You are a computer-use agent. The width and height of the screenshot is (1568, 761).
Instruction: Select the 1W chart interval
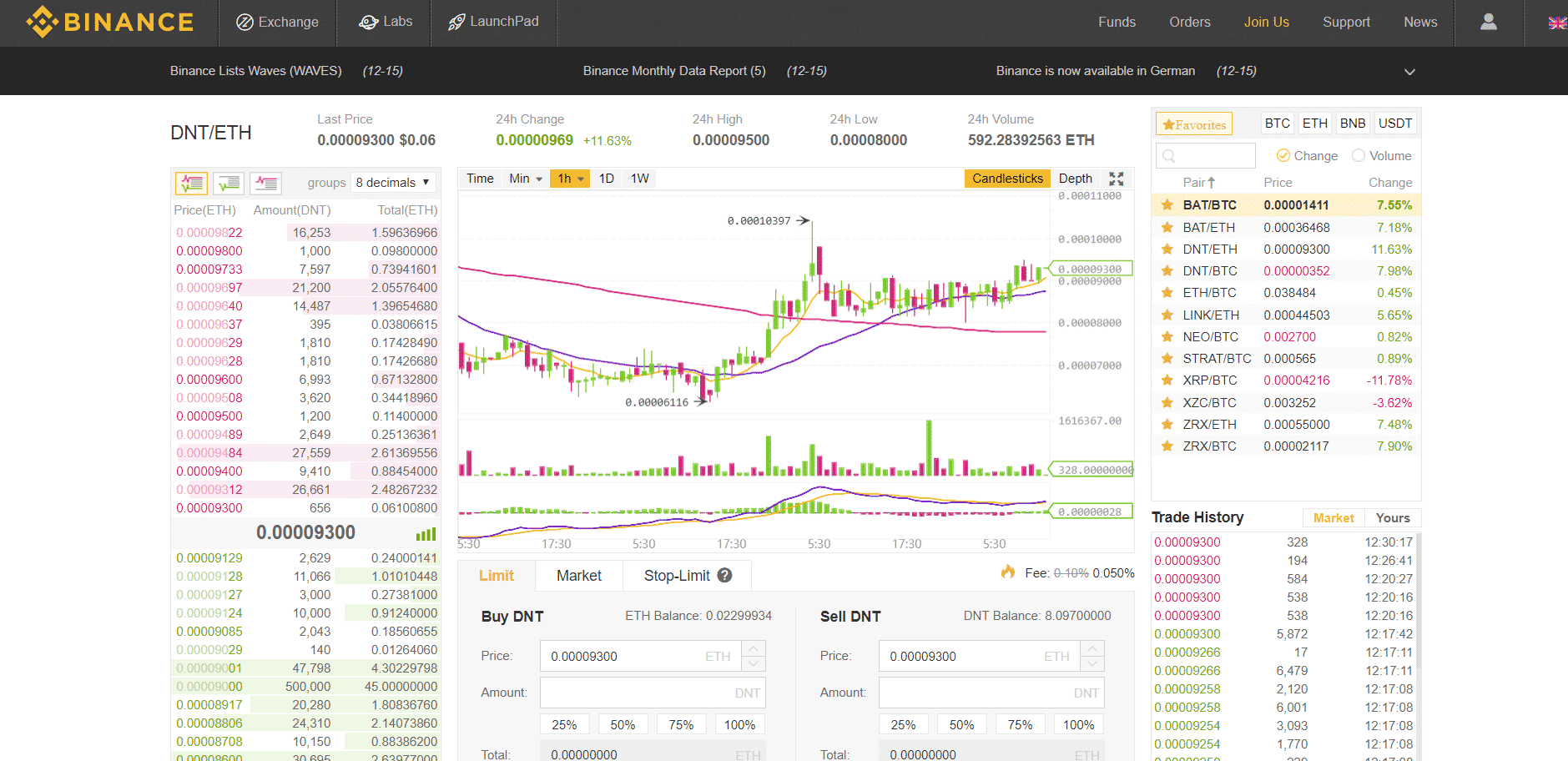coord(640,179)
